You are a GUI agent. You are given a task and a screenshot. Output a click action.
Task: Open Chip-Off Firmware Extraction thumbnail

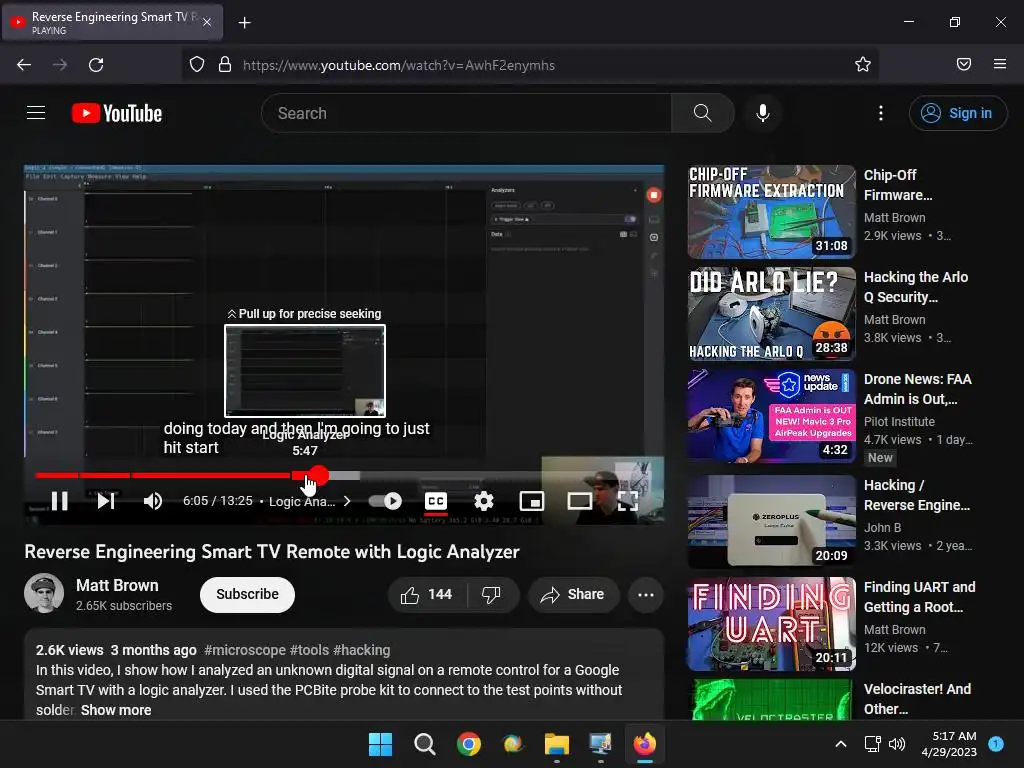pyautogui.click(x=771, y=212)
